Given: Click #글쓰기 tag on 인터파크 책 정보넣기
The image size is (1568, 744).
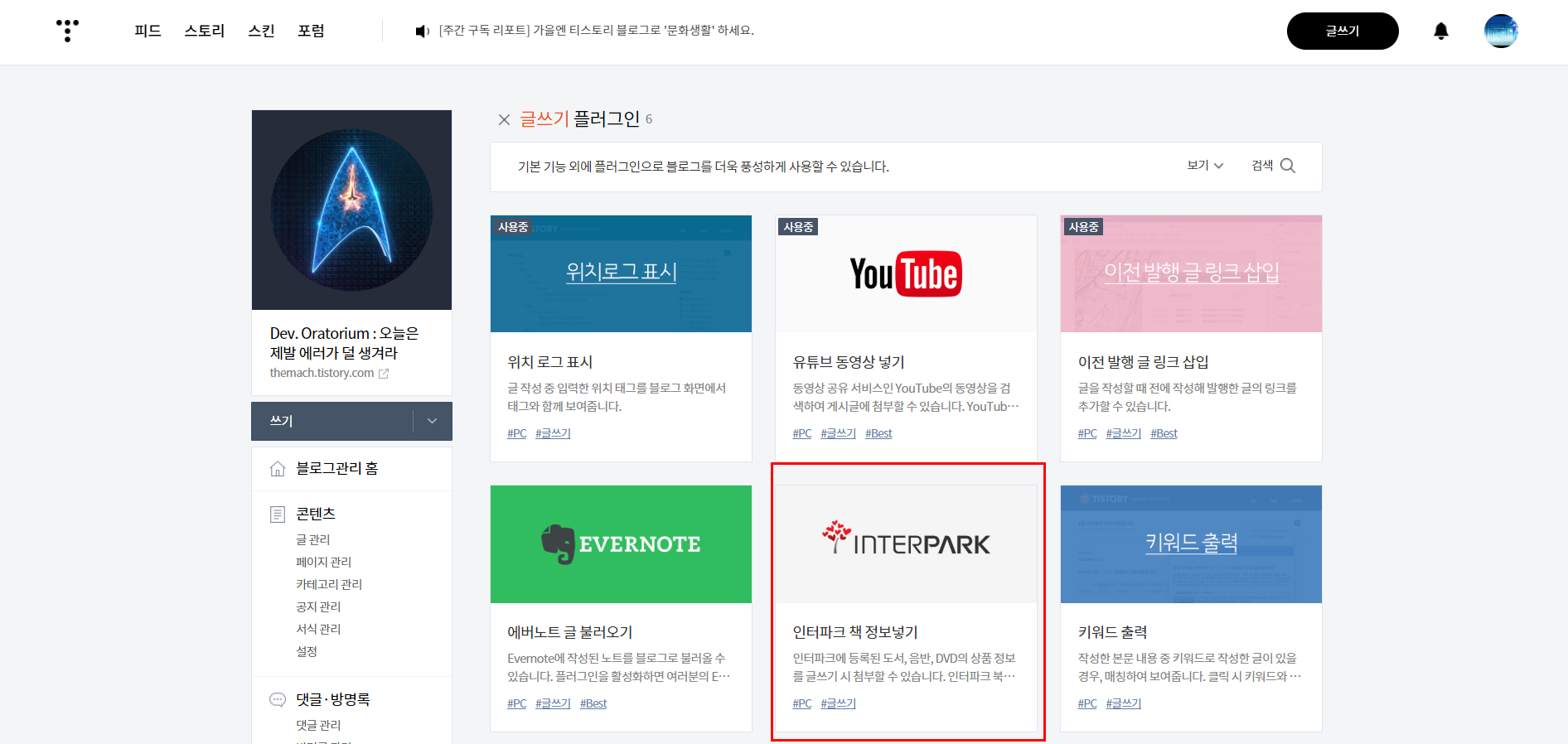Looking at the screenshot, I should click(x=838, y=703).
